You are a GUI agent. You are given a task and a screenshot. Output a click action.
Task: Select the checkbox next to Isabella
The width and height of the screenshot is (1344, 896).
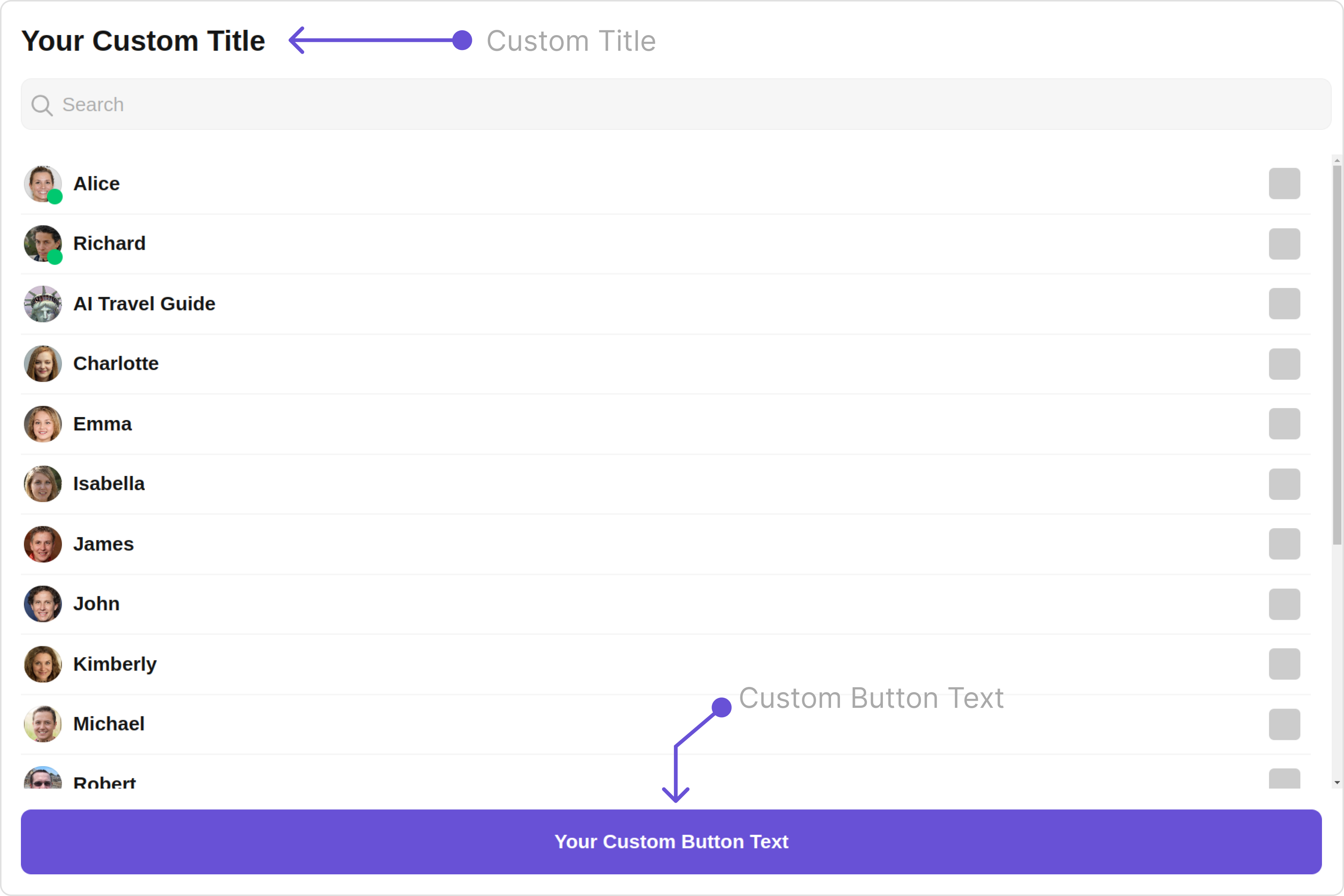[x=1284, y=484]
